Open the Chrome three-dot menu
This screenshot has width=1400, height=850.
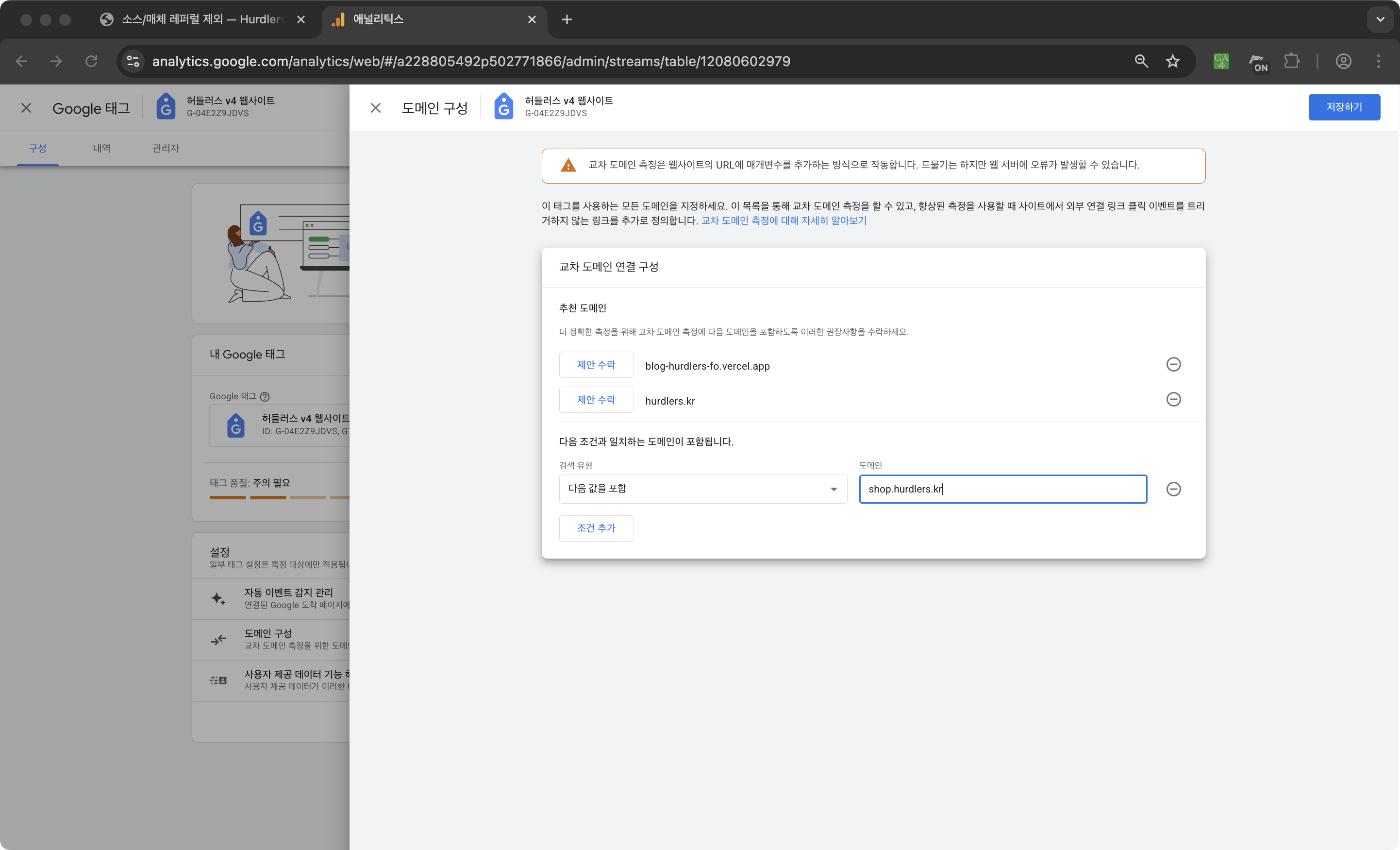(x=1379, y=61)
